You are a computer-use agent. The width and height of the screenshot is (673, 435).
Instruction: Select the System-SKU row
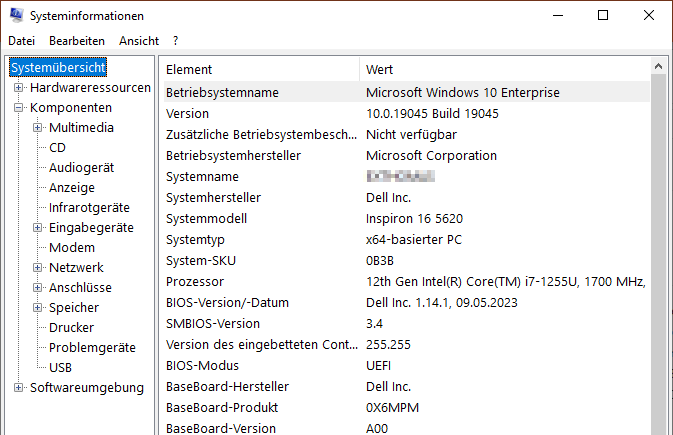click(x=406, y=261)
